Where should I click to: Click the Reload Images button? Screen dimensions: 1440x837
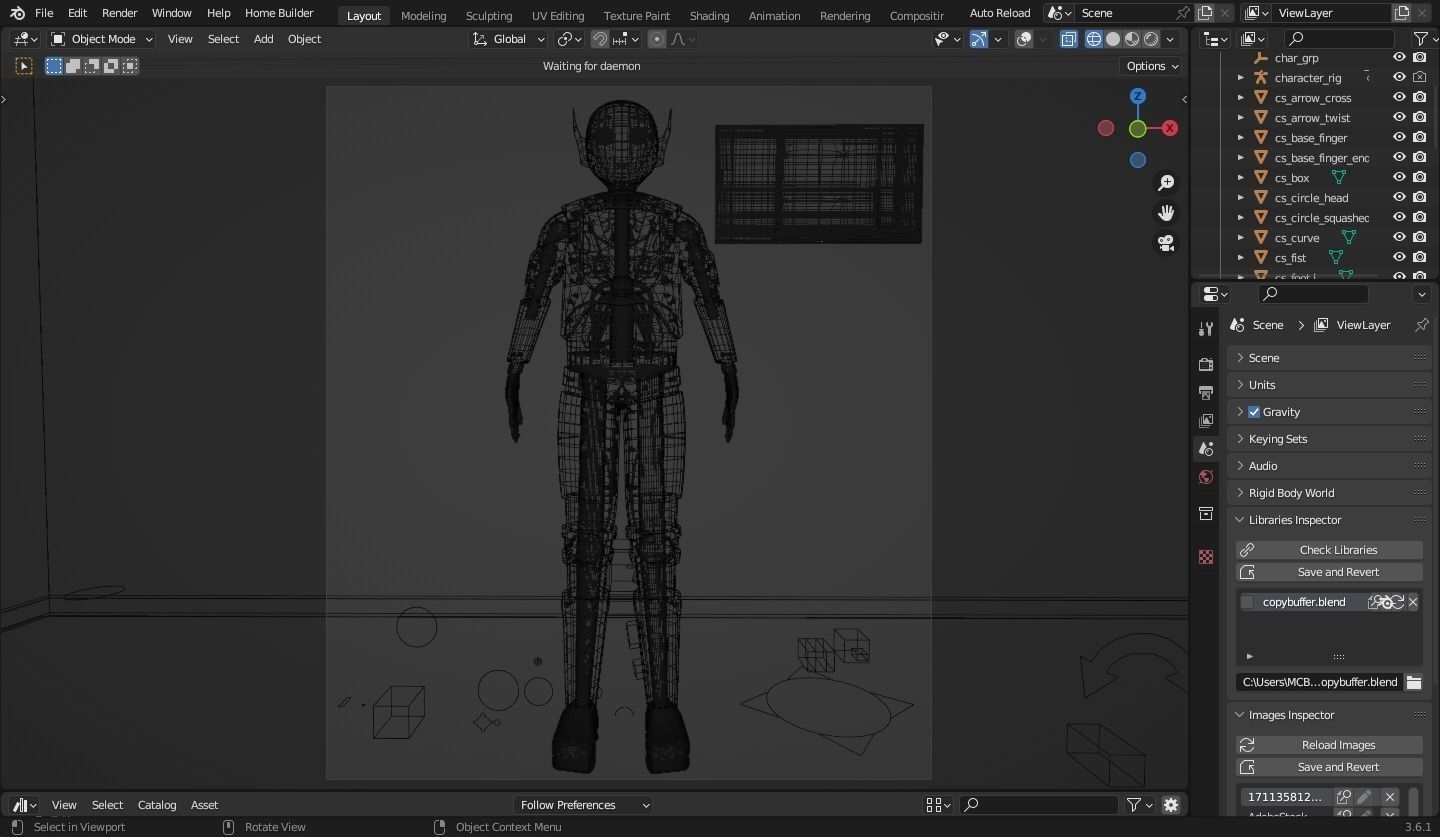tap(1329, 745)
